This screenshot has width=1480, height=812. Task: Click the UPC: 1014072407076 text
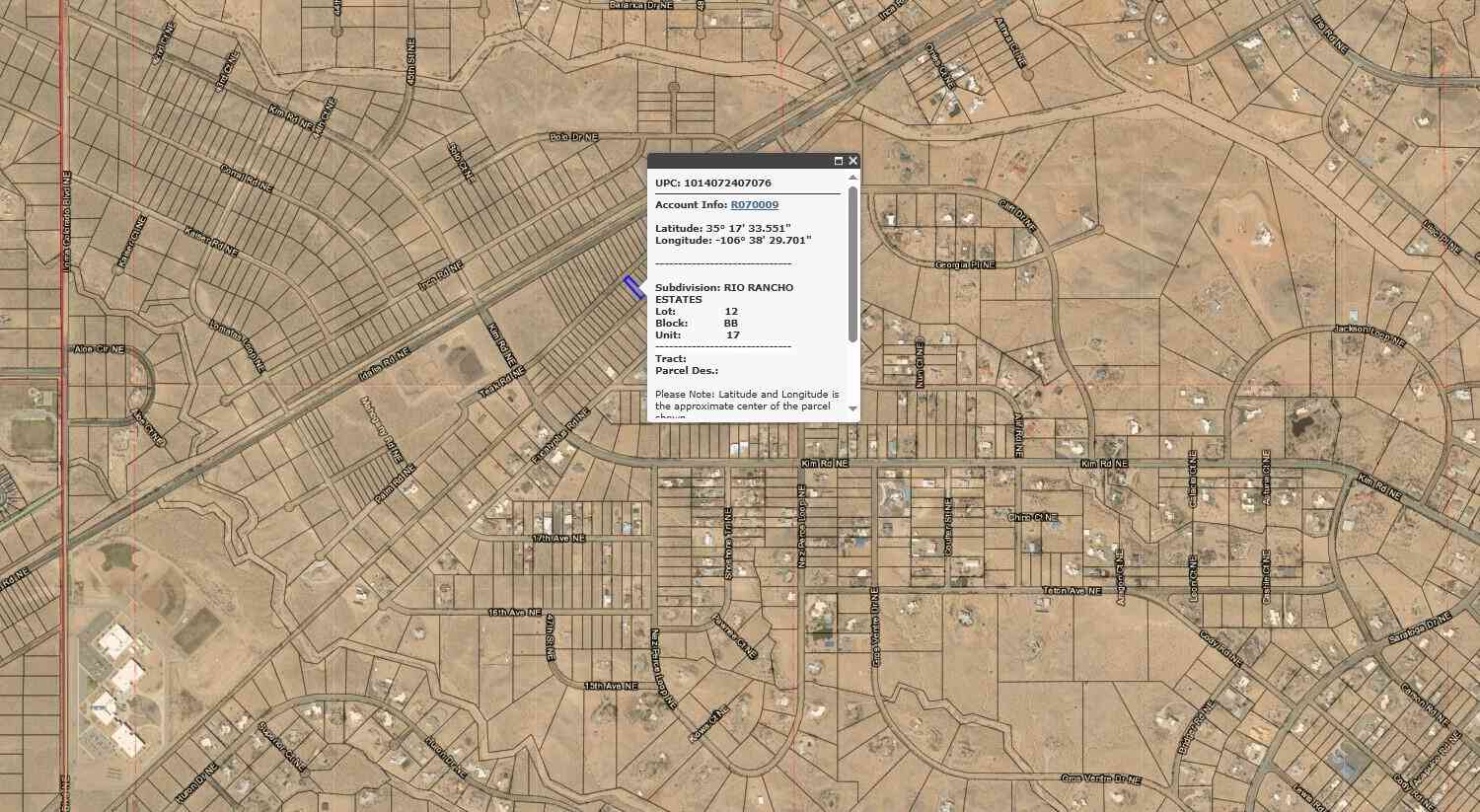713,184
